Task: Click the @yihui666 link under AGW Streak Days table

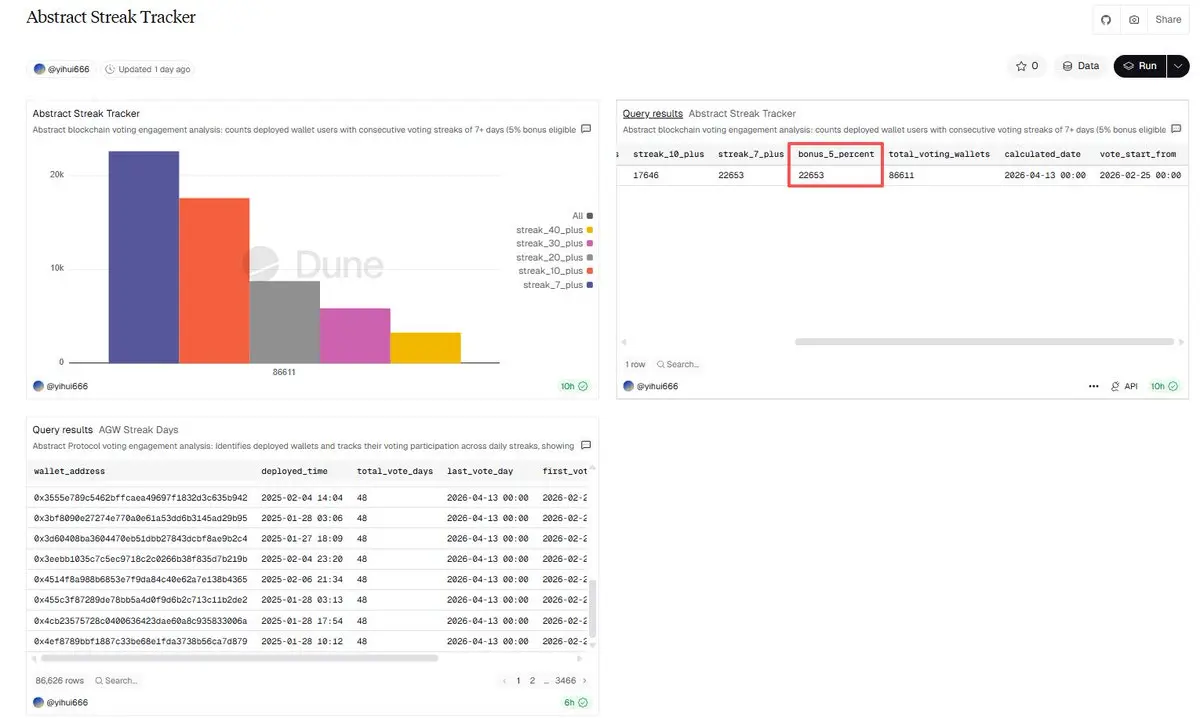Action: (x=60, y=703)
